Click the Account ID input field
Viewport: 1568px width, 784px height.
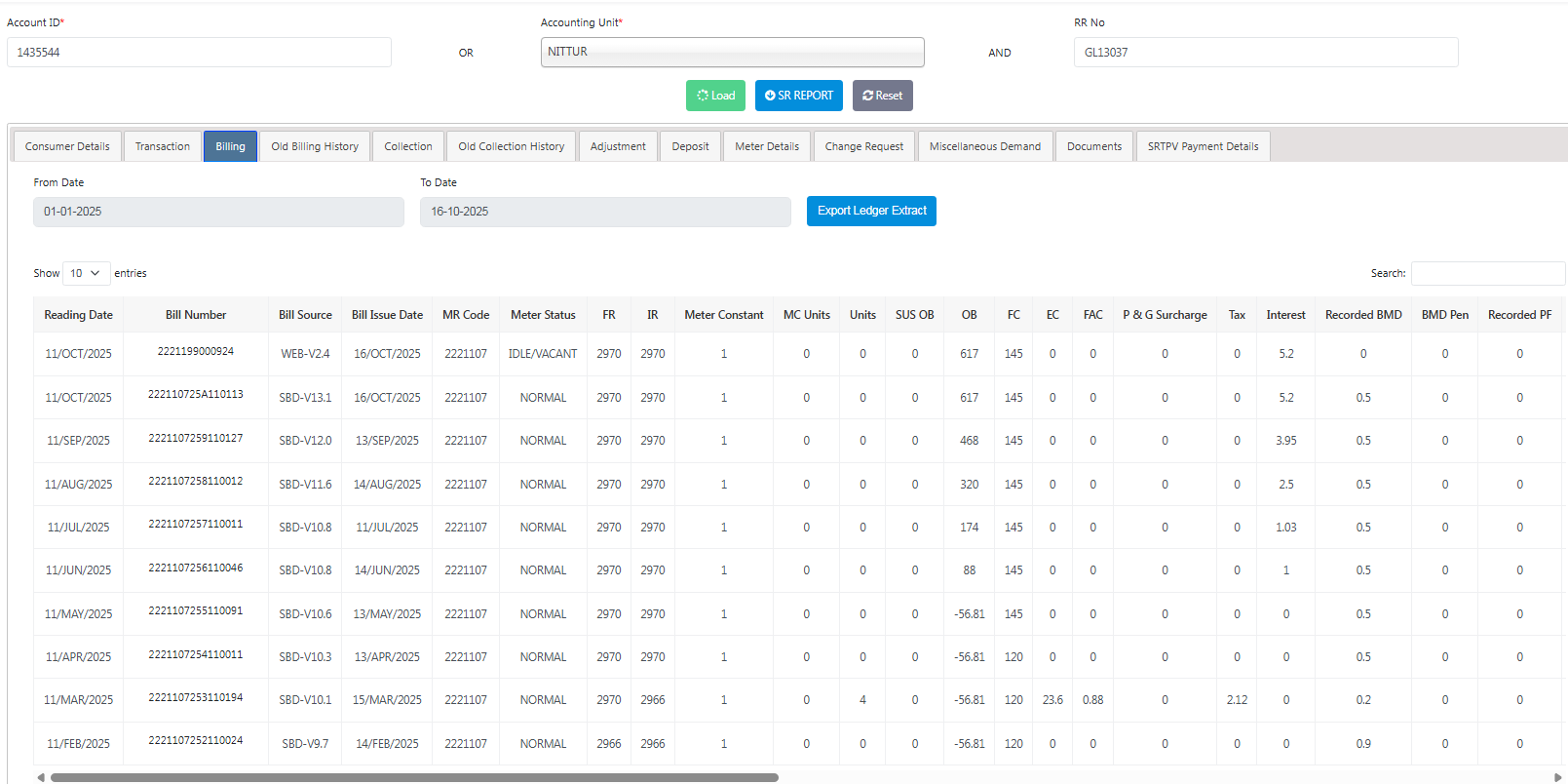(x=199, y=53)
